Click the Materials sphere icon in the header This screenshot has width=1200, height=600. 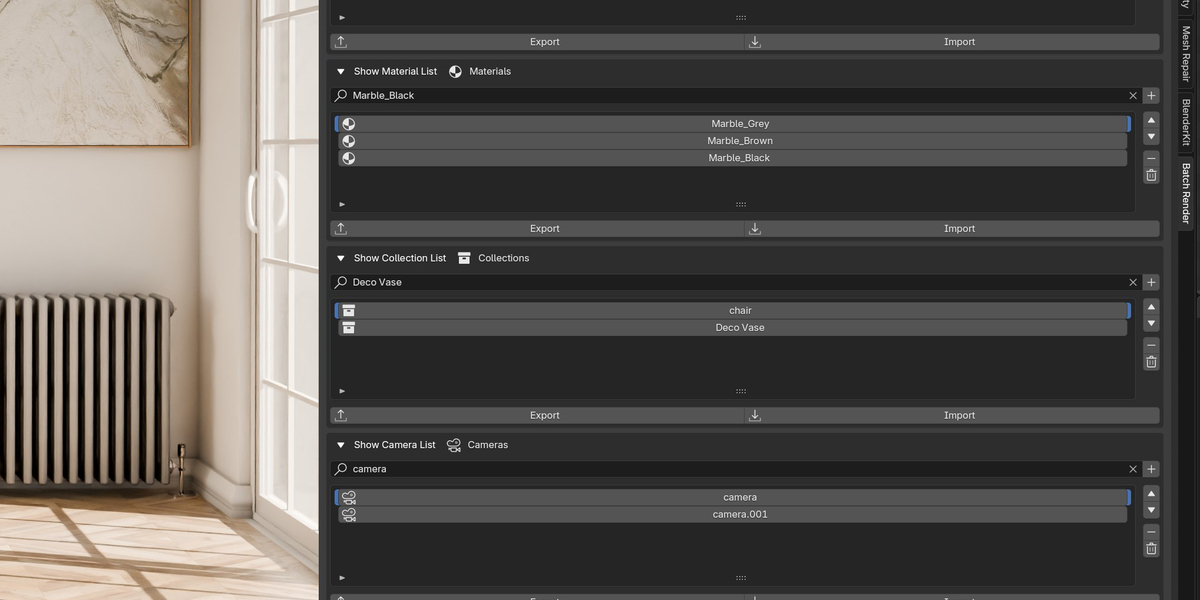pyautogui.click(x=456, y=72)
